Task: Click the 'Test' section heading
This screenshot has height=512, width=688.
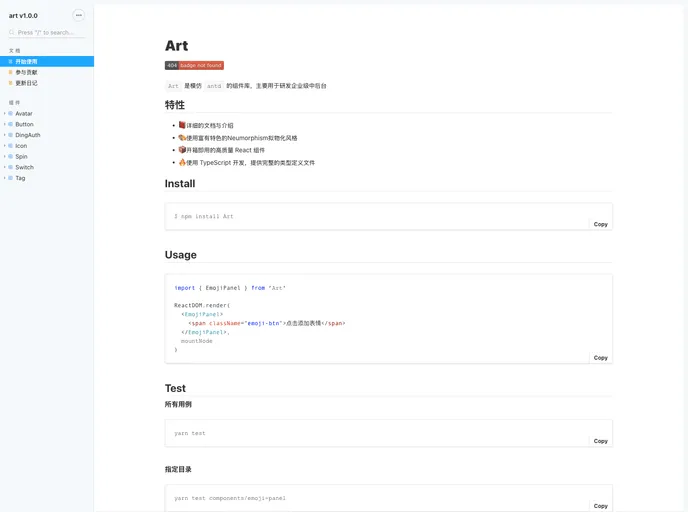Action: click(x=176, y=388)
